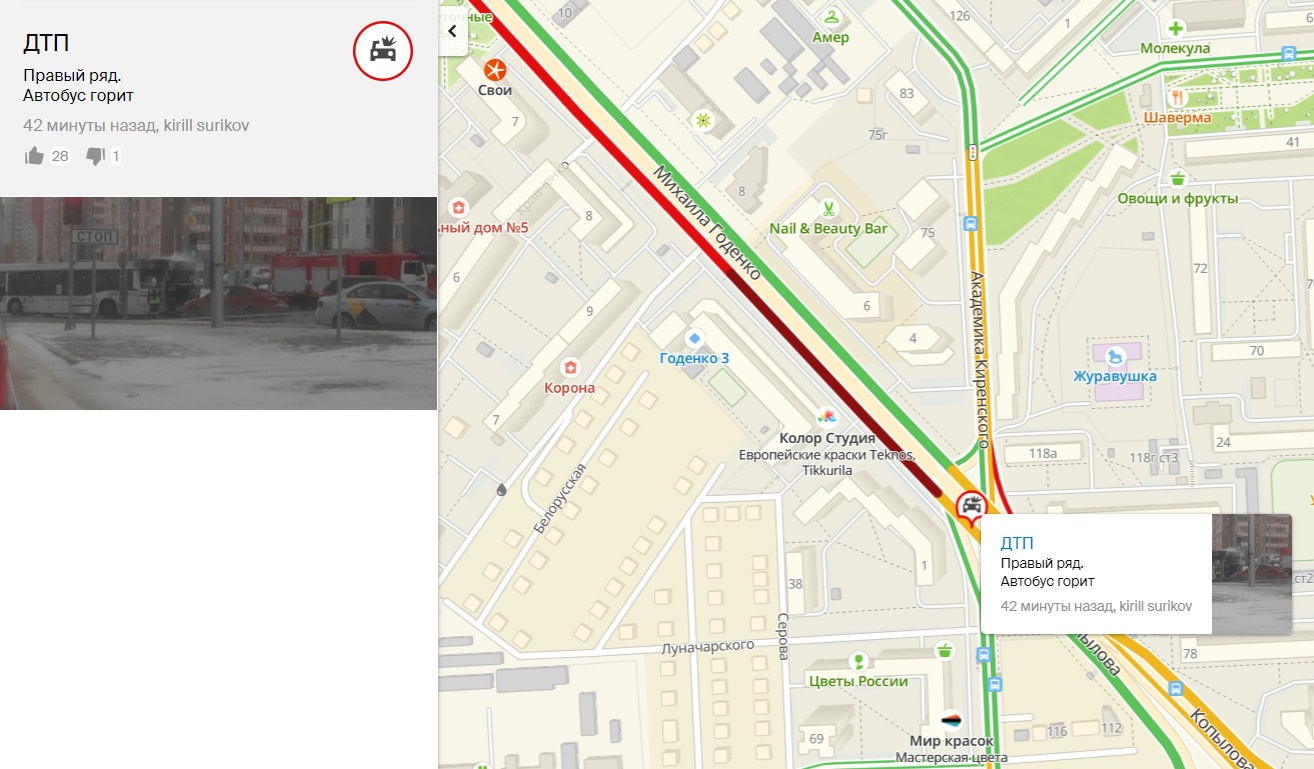Collapse the side panel with the chevron

coord(453,31)
